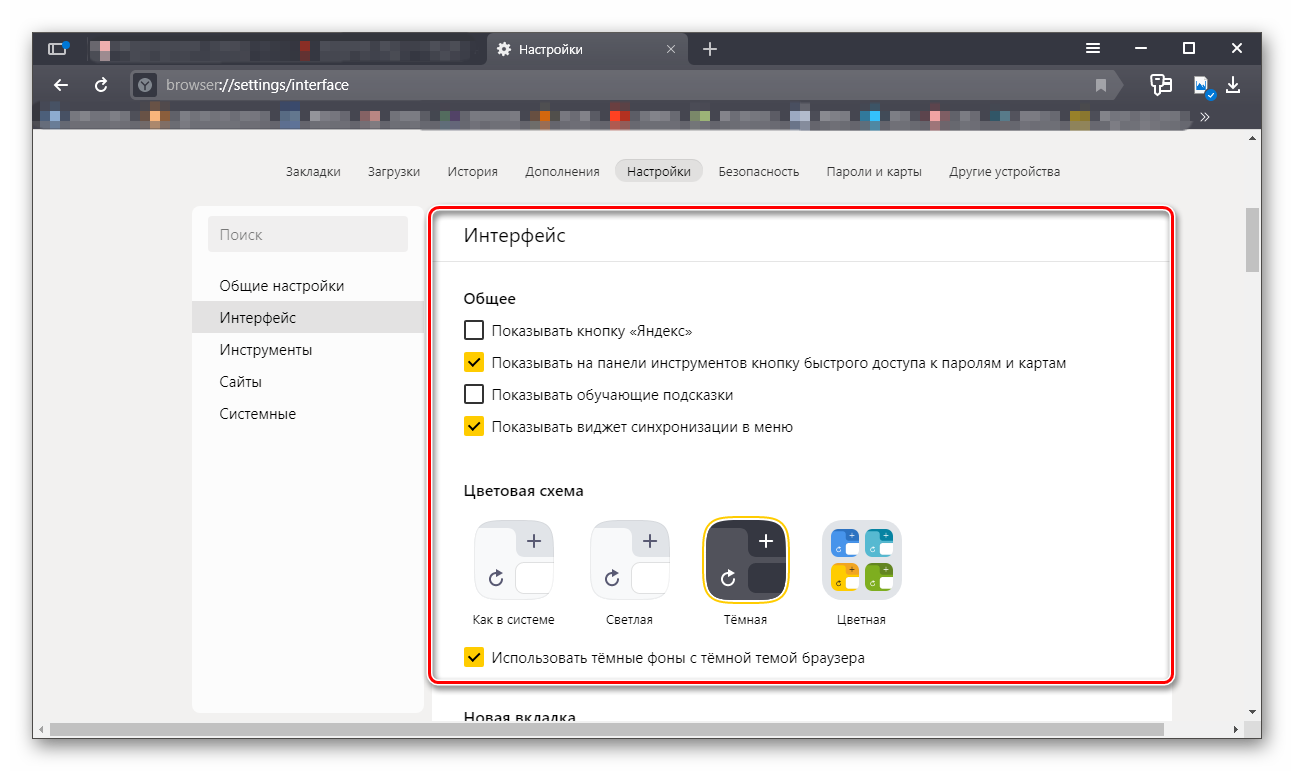The width and height of the screenshot is (1294, 771).
Task: Open the browser hamburger menu
Action: point(1093,49)
